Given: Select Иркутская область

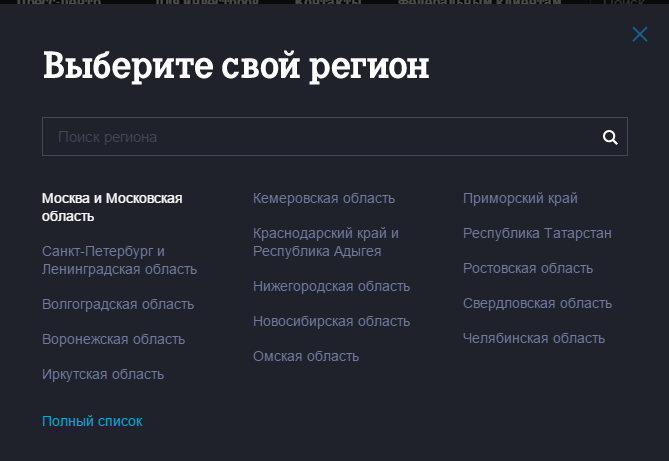Looking at the screenshot, I should (103, 374).
